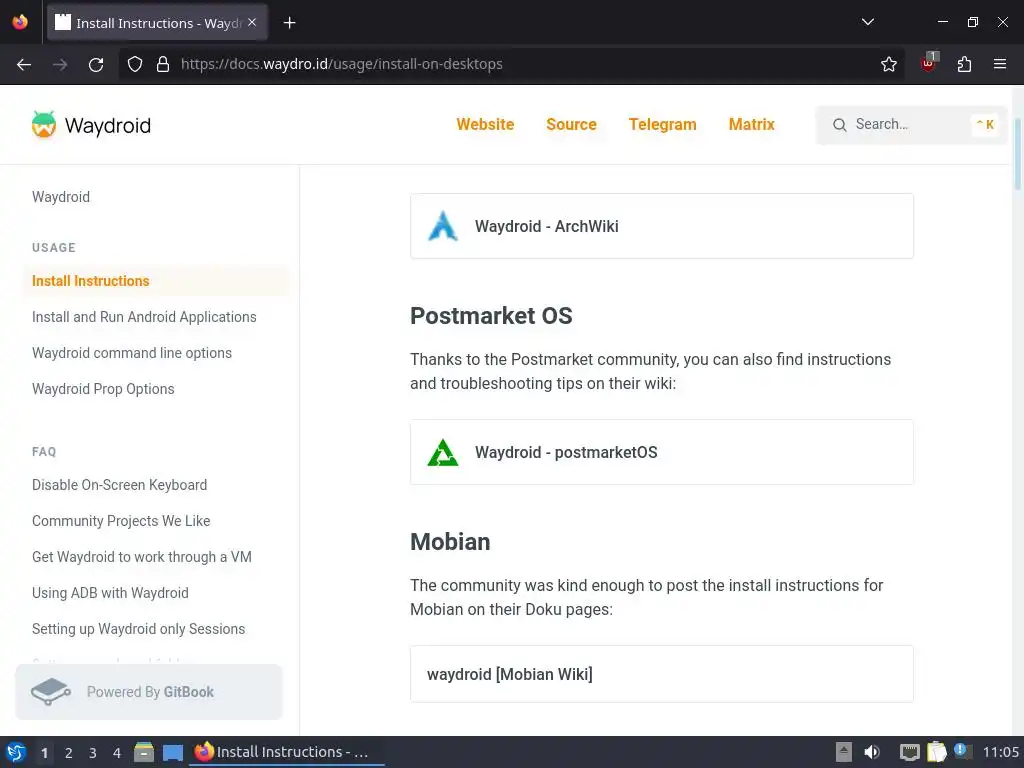The width and height of the screenshot is (1024, 768).
Task: Switch to workspace 3 in the taskbar
Action: tap(93, 753)
